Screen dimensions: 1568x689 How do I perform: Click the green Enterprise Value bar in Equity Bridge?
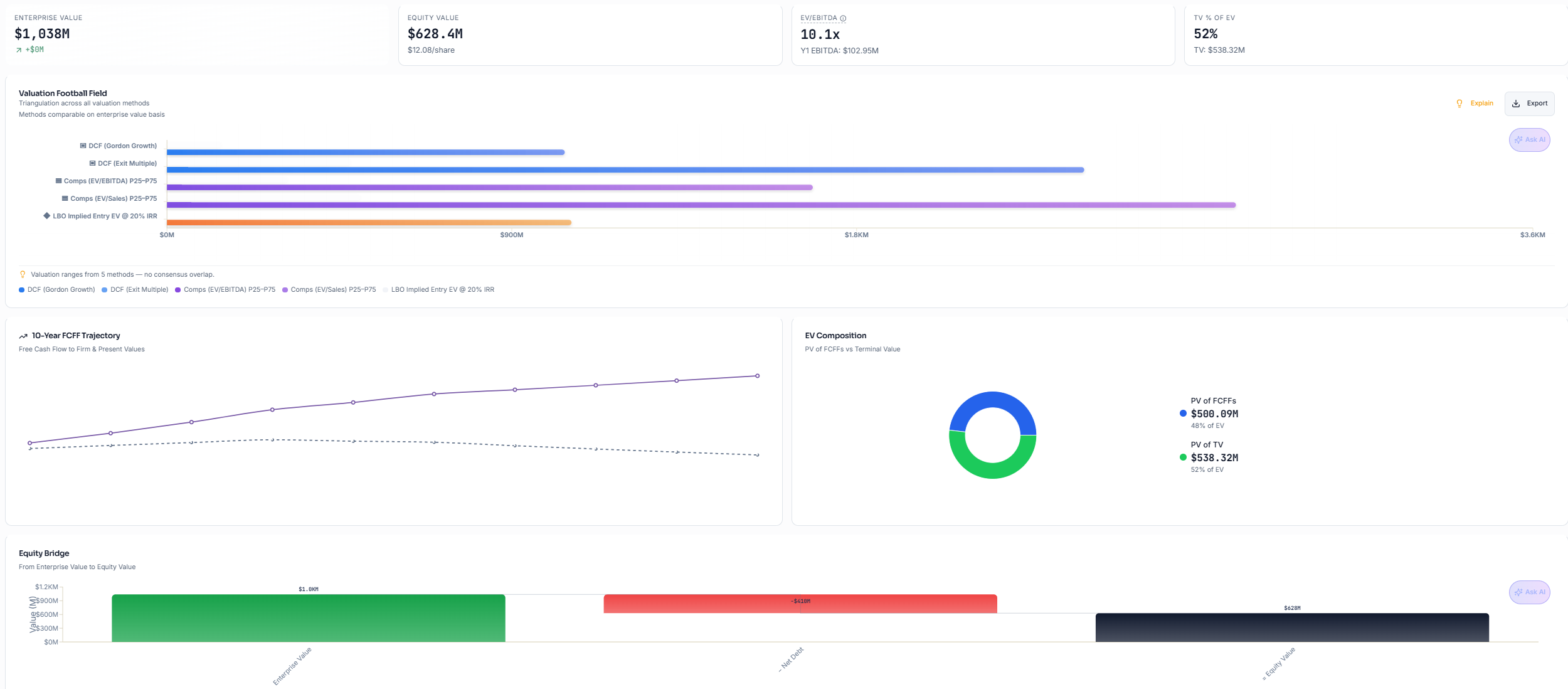(309, 618)
